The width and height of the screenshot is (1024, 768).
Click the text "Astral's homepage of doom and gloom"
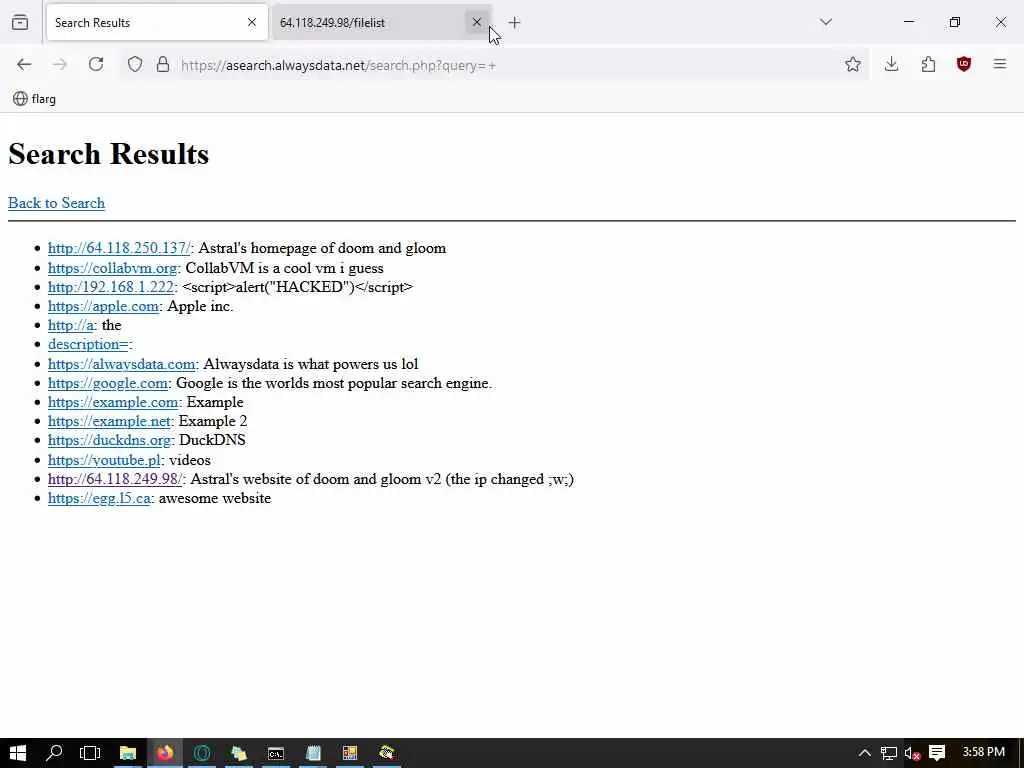(x=322, y=248)
